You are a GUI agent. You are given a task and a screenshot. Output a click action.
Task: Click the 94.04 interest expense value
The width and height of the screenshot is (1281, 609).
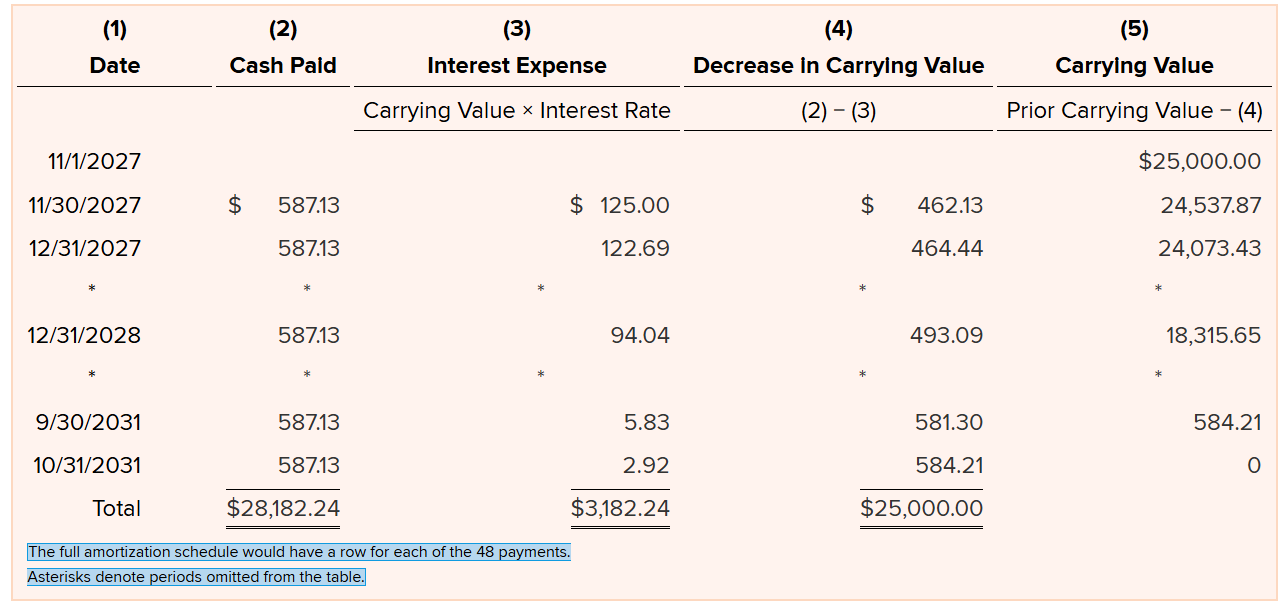tap(640, 335)
